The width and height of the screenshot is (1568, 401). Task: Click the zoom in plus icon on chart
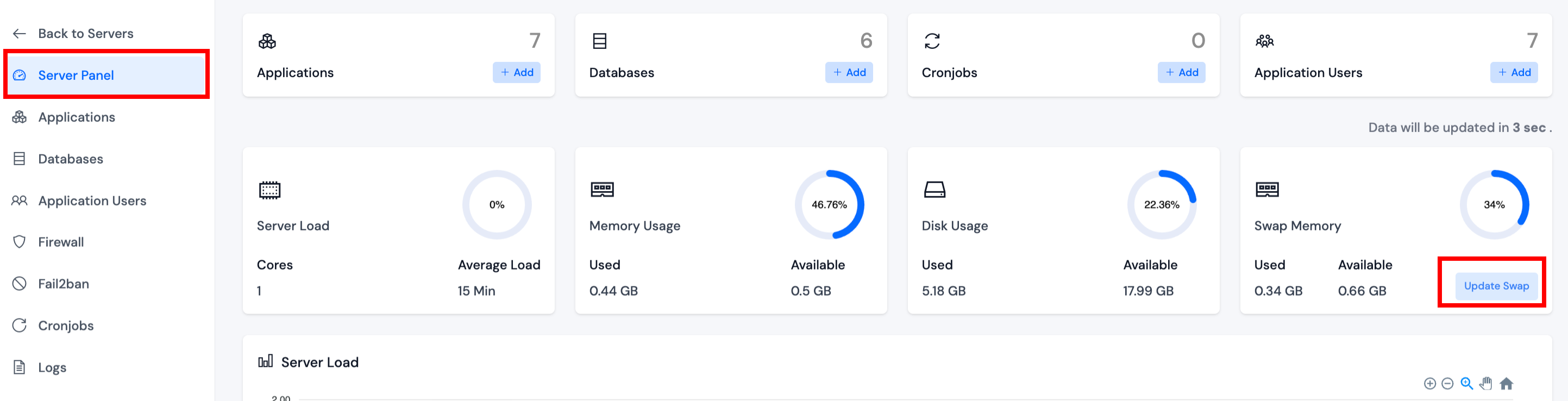[x=1429, y=384]
